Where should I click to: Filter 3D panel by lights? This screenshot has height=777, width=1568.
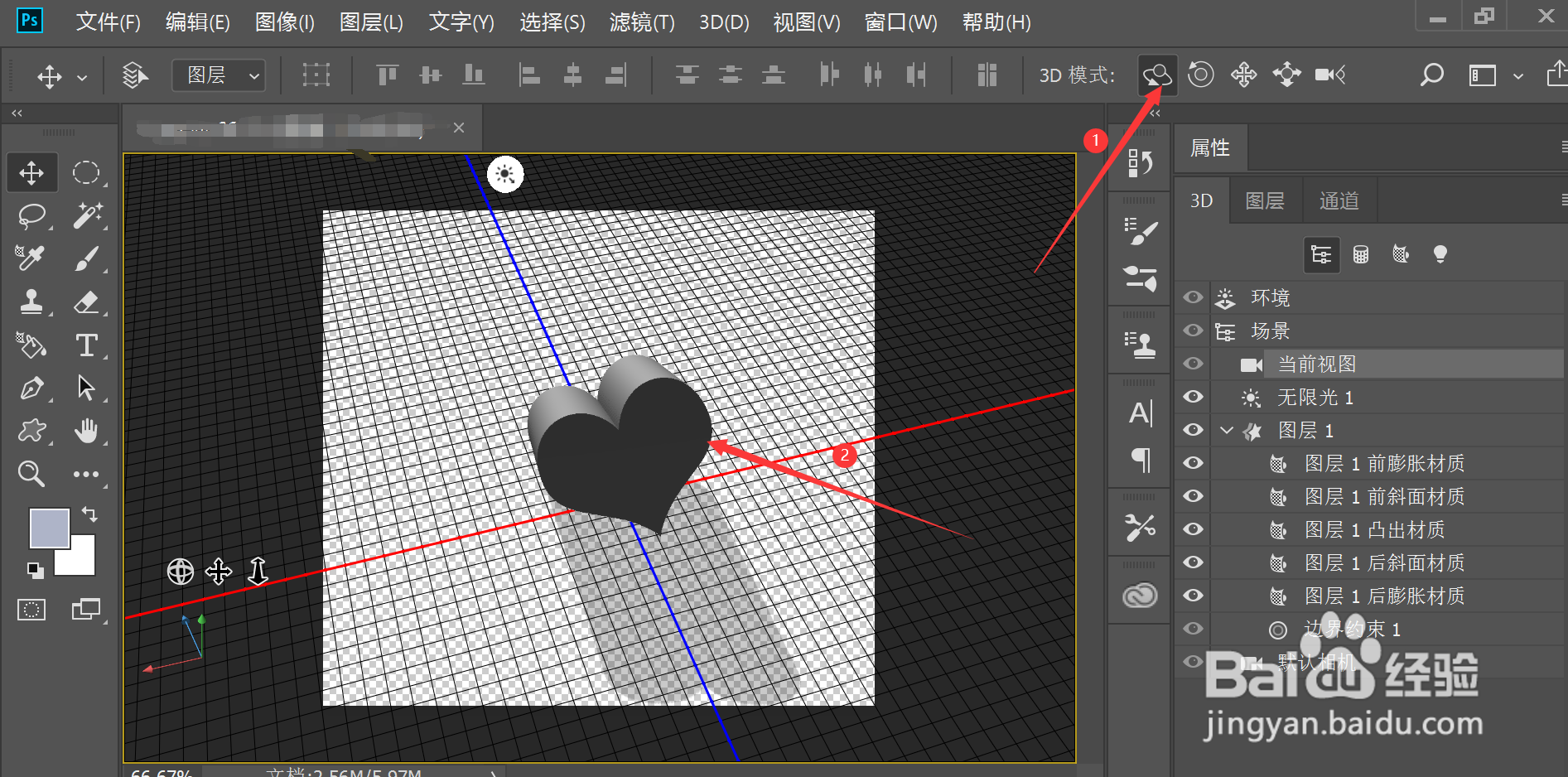tap(1440, 254)
